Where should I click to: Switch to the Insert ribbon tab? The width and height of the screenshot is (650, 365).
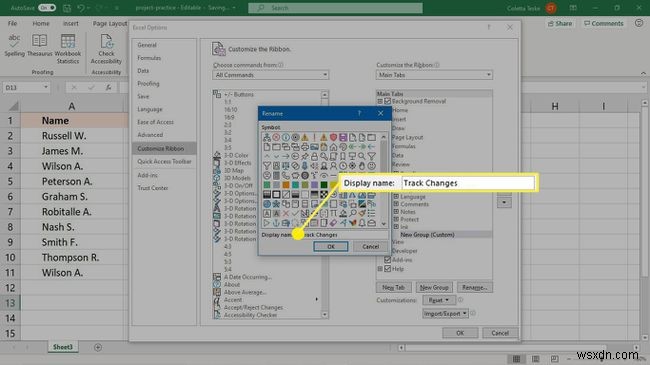click(70, 24)
